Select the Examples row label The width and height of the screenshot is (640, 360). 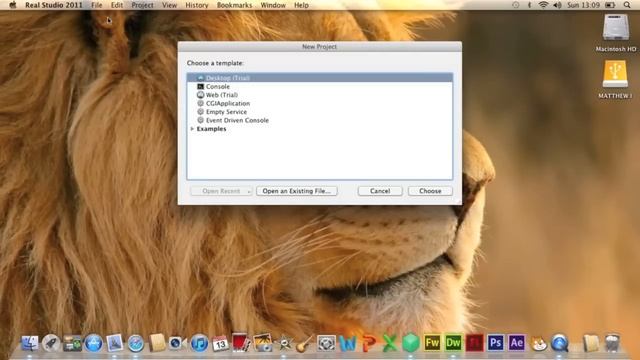click(211, 129)
